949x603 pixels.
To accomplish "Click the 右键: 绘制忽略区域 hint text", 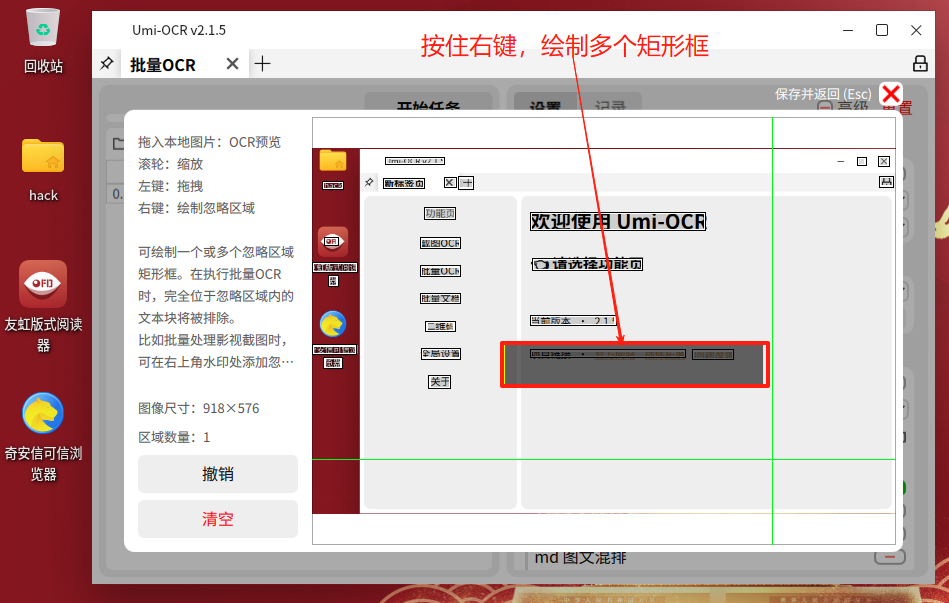I will click(197, 208).
